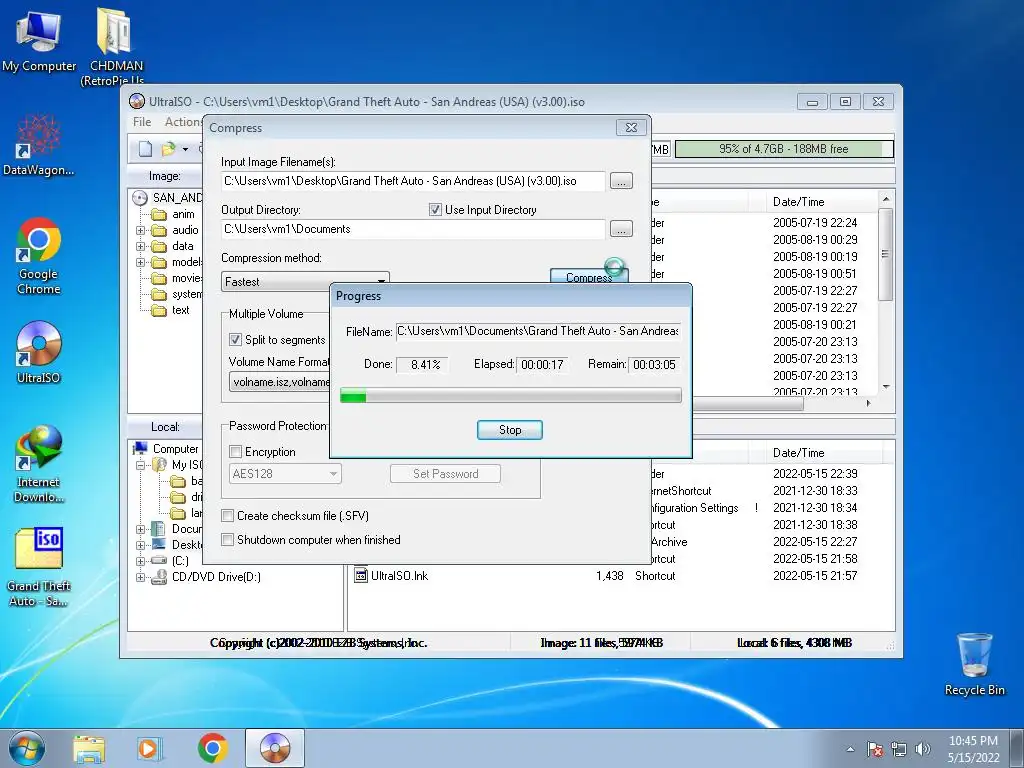Click the Windows Start button
The image size is (1024, 768).
pos(26,748)
